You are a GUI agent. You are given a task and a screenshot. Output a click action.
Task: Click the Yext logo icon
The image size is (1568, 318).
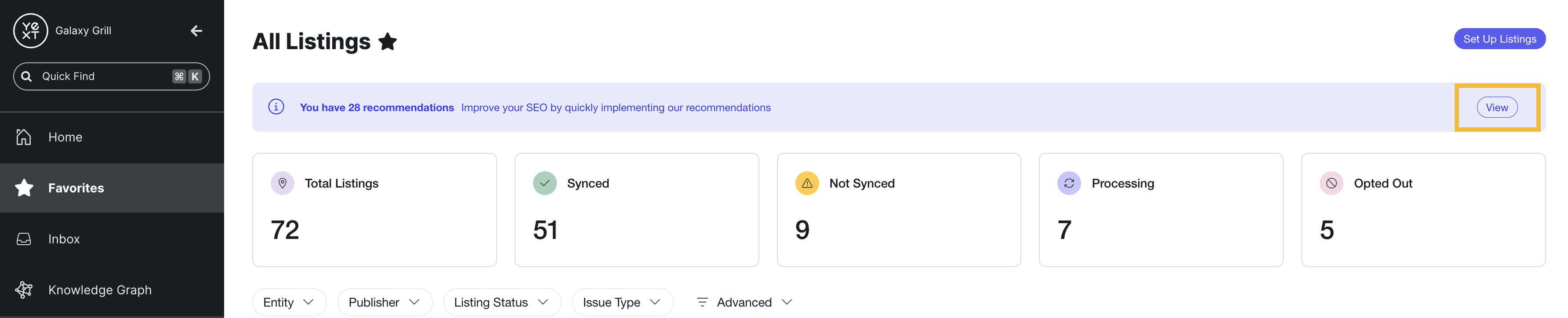coord(30,30)
